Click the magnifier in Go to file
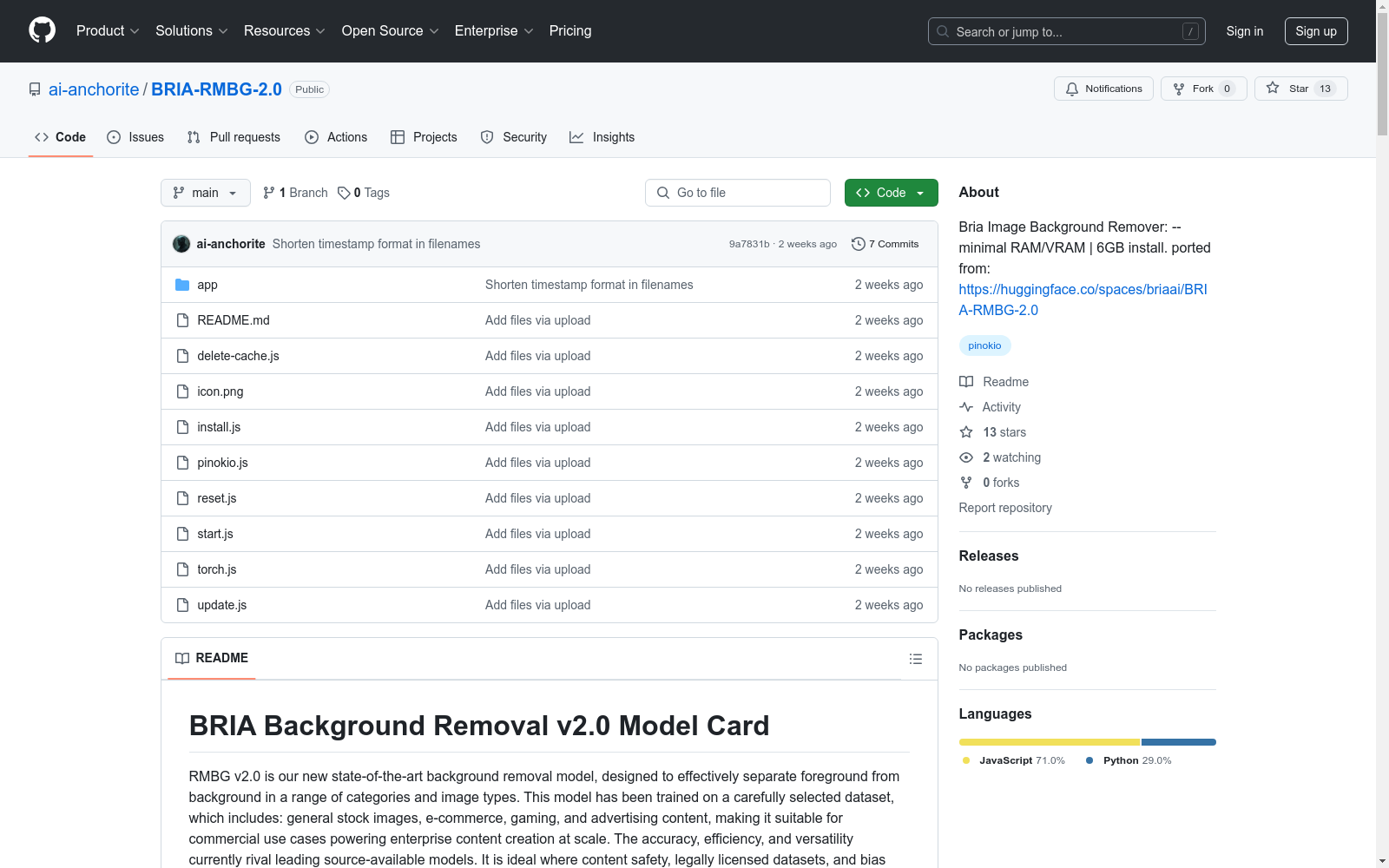 coord(663,193)
